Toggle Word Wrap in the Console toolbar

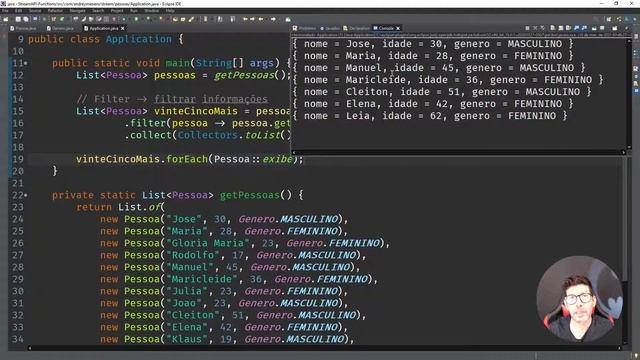(568, 28)
